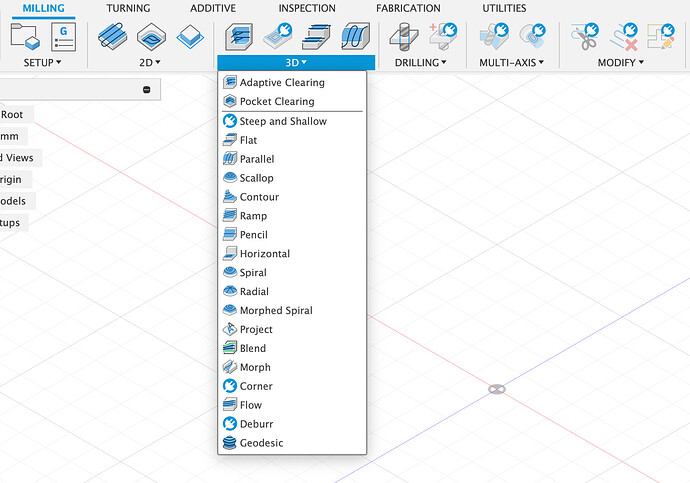The image size is (690, 483).
Task: Click the 3D Adaptive Clearing toolbar icon
Action: coord(239,37)
